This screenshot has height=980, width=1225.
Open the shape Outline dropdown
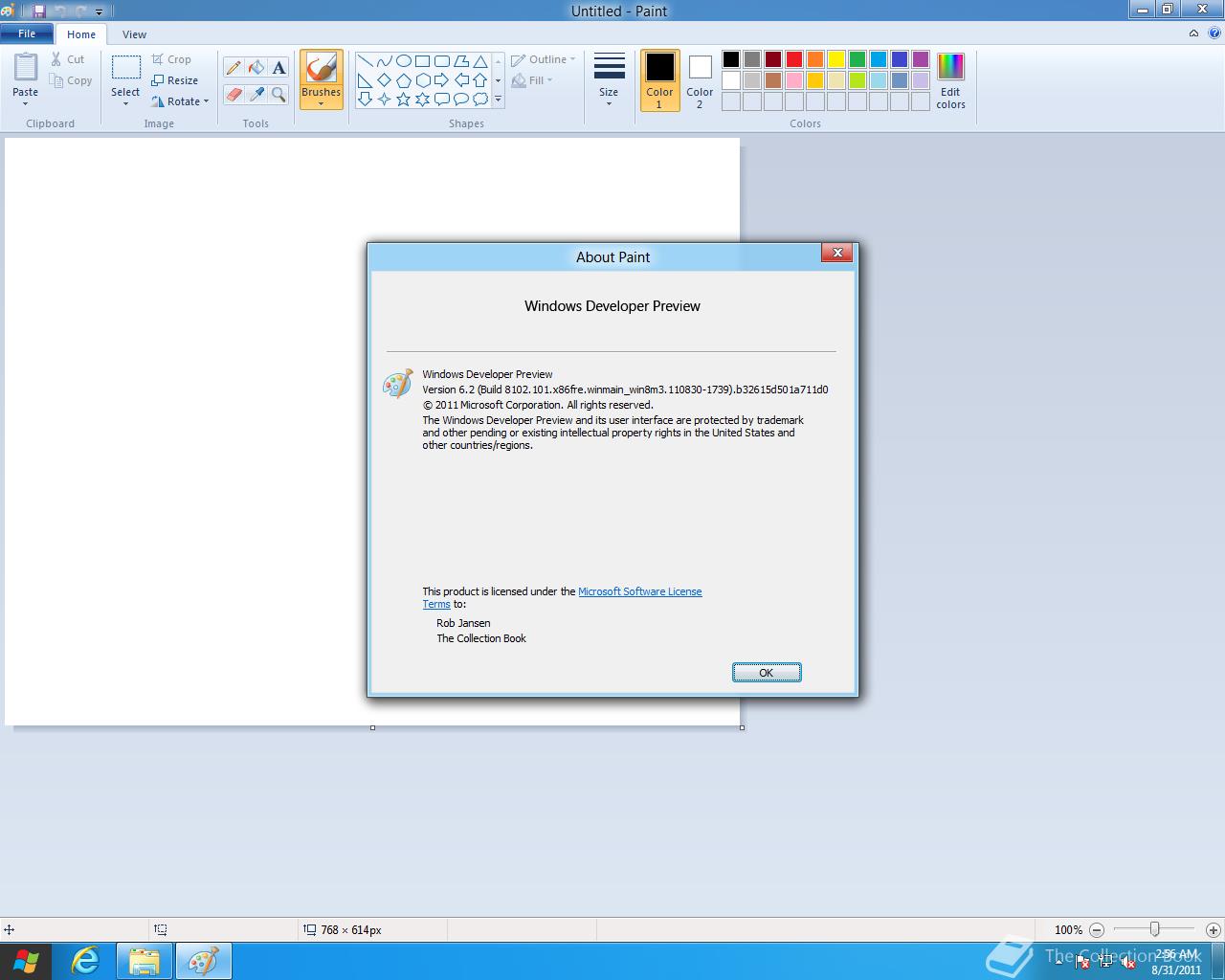(x=544, y=59)
